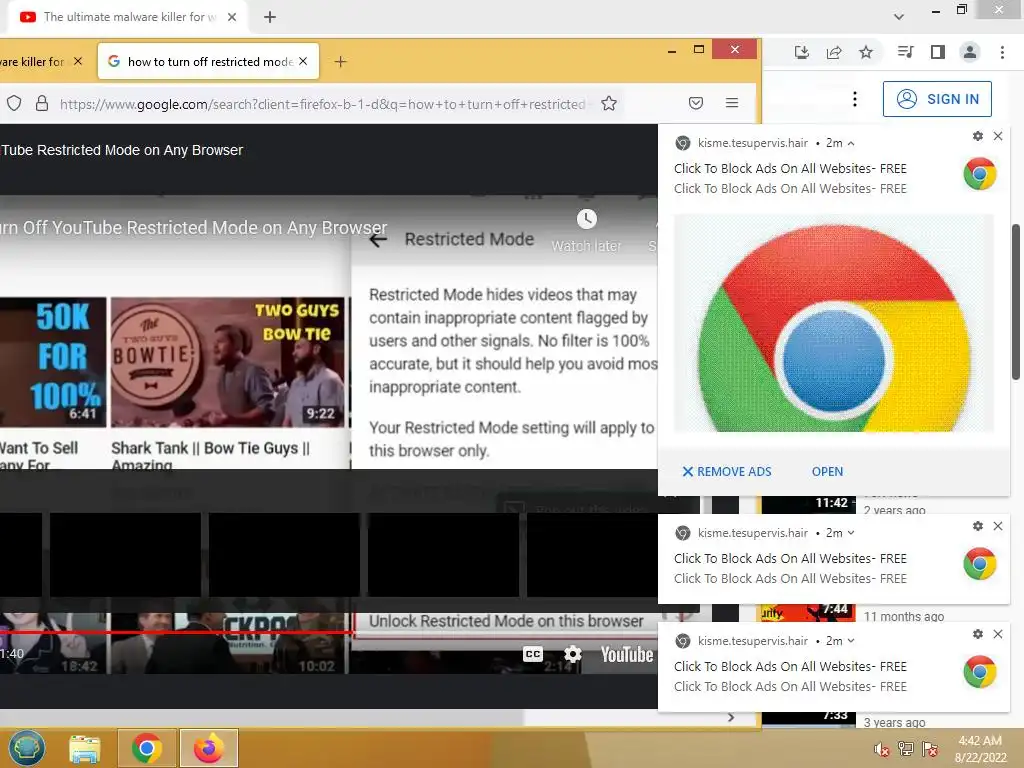Open the Chrome tab search dropdown arrow
The height and width of the screenshot is (768, 1024).
point(899,17)
